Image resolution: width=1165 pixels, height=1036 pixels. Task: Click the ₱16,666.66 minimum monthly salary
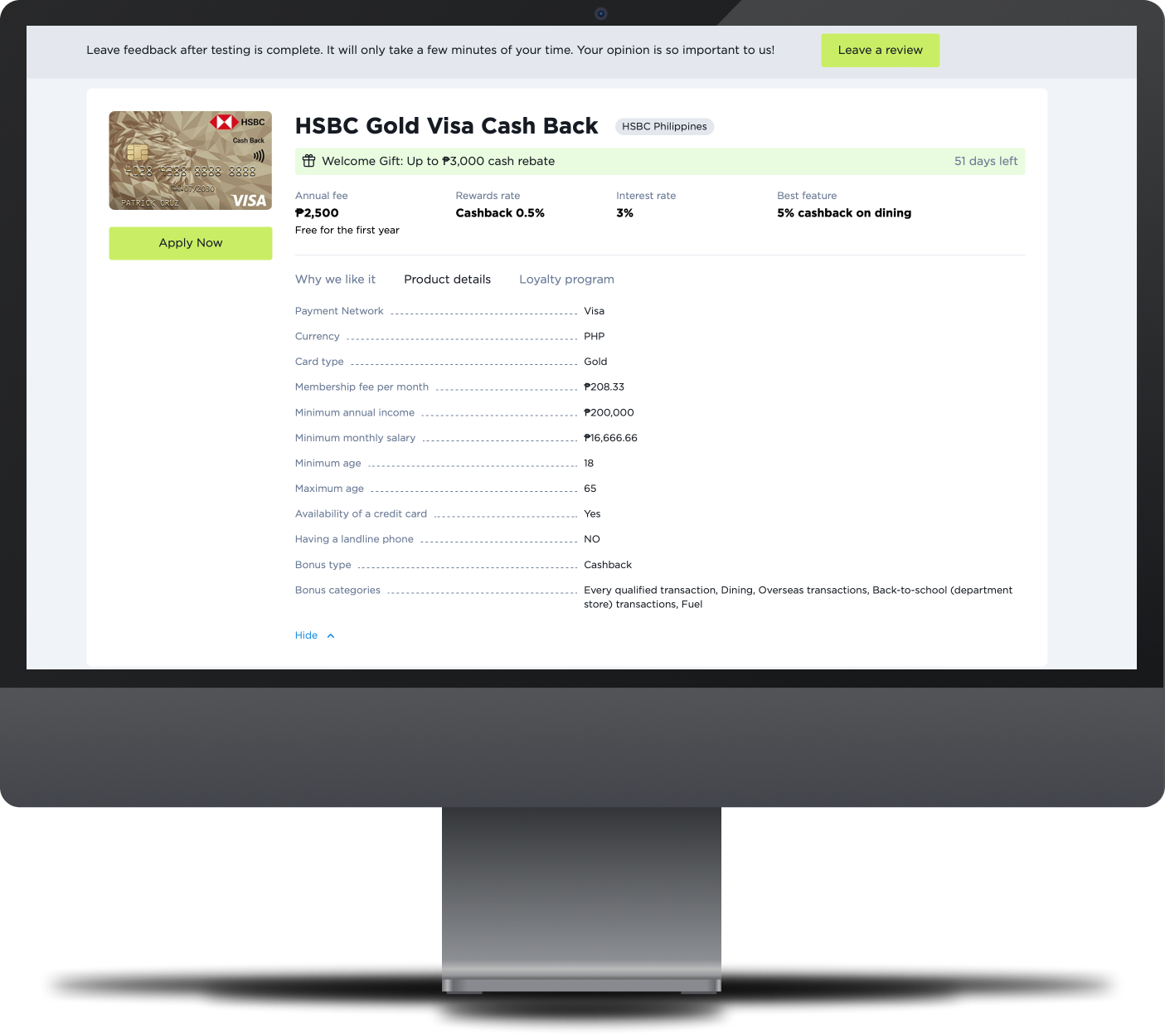(x=610, y=438)
